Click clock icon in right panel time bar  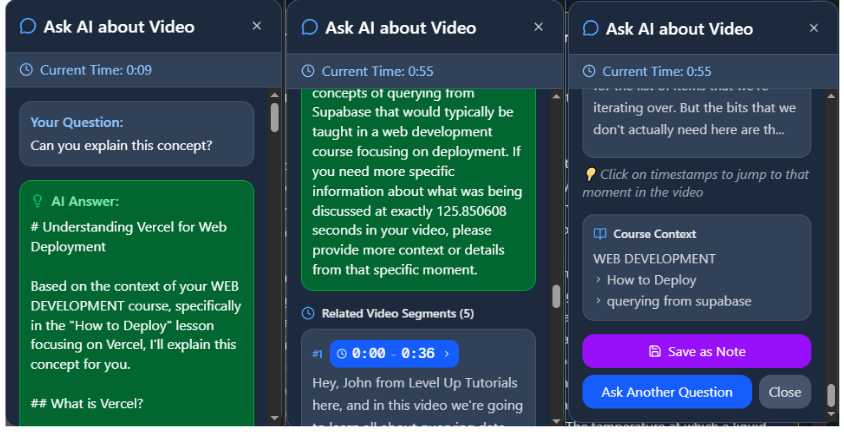pyautogui.click(x=589, y=71)
